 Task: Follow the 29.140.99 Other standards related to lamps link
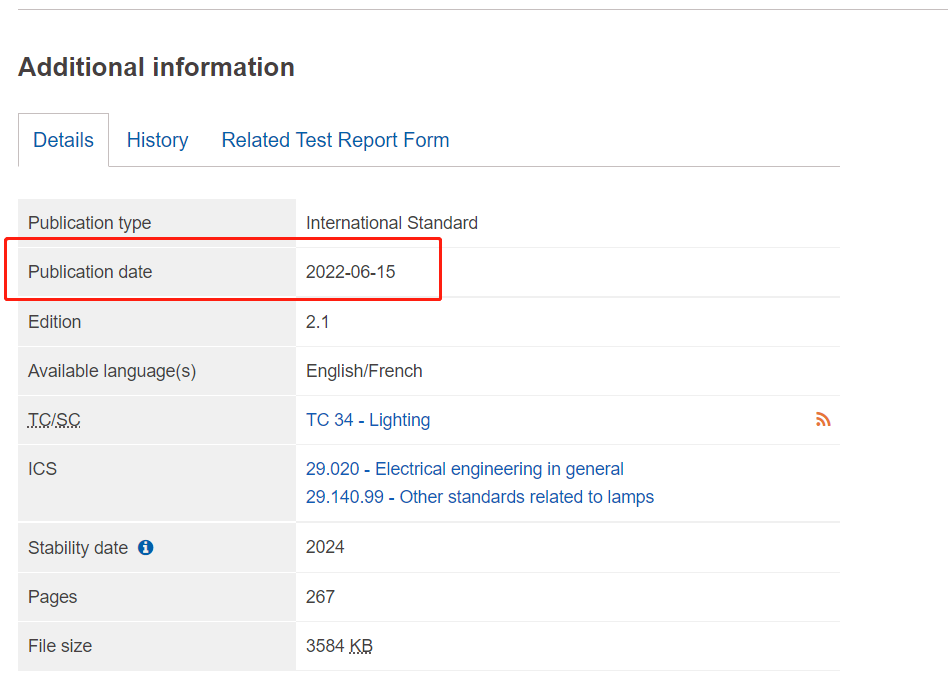coord(479,497)
